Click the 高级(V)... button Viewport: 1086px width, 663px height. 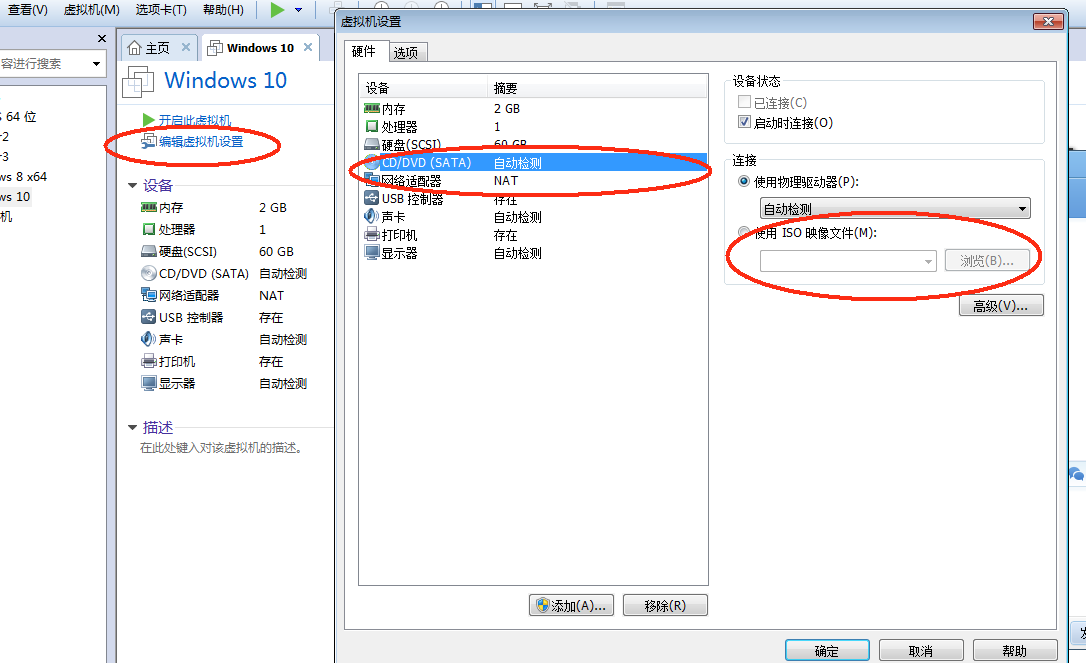[1001, 306]
